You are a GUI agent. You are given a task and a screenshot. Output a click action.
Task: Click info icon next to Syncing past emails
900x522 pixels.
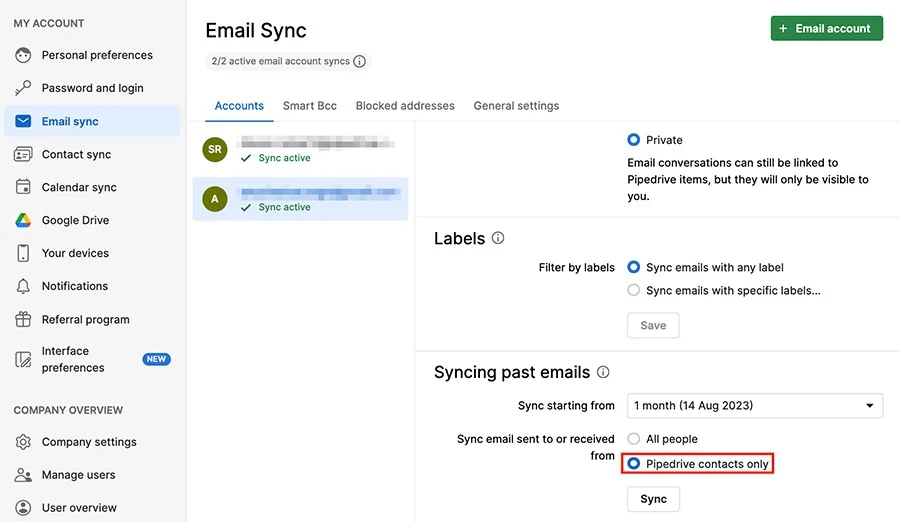pyautogui.click(x=603, y=372)
